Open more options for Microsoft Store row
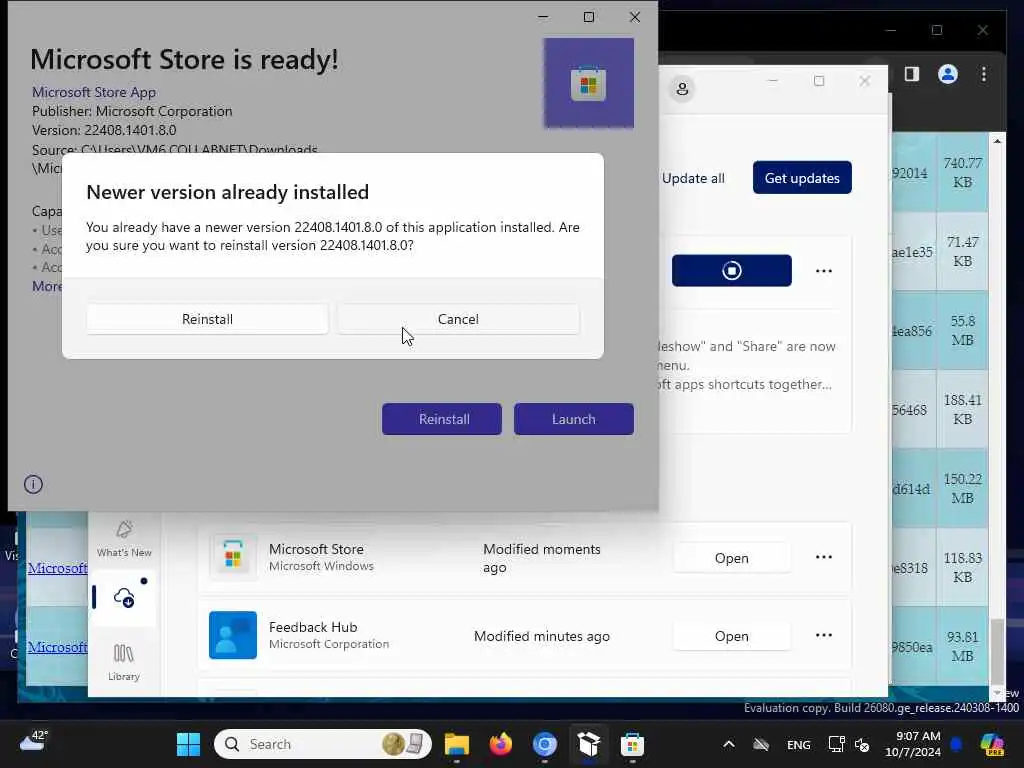This screenshot has height=768, width=1024. [824, 557]
